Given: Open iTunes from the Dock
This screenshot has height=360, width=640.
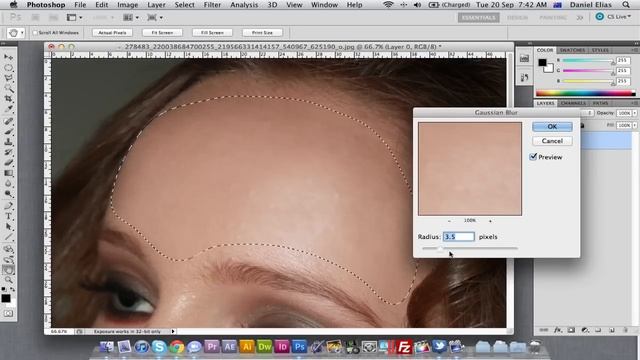Looking at the screenshot, I should point(142,347).
